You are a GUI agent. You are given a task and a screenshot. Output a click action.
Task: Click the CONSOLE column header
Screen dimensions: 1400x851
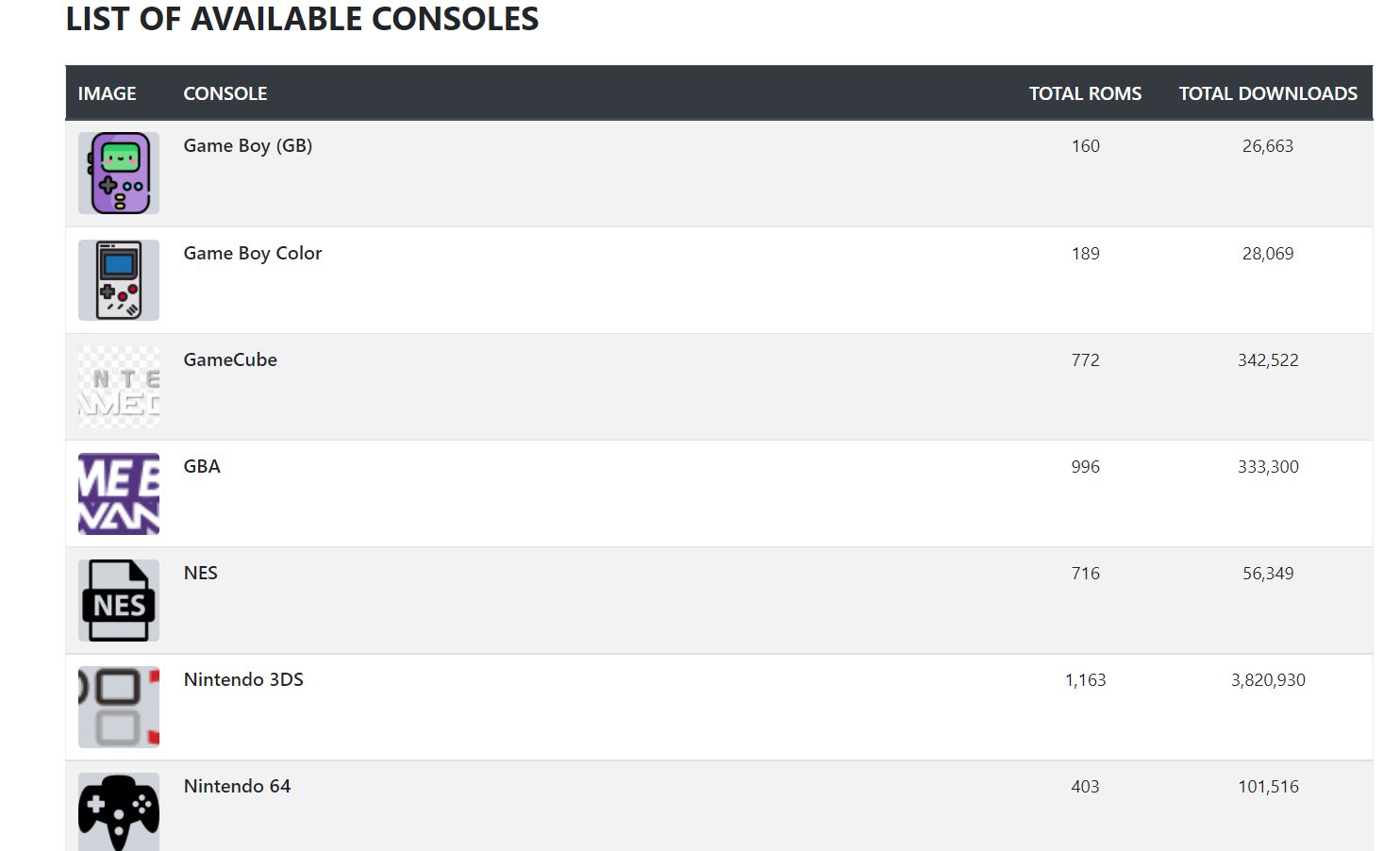225,93
